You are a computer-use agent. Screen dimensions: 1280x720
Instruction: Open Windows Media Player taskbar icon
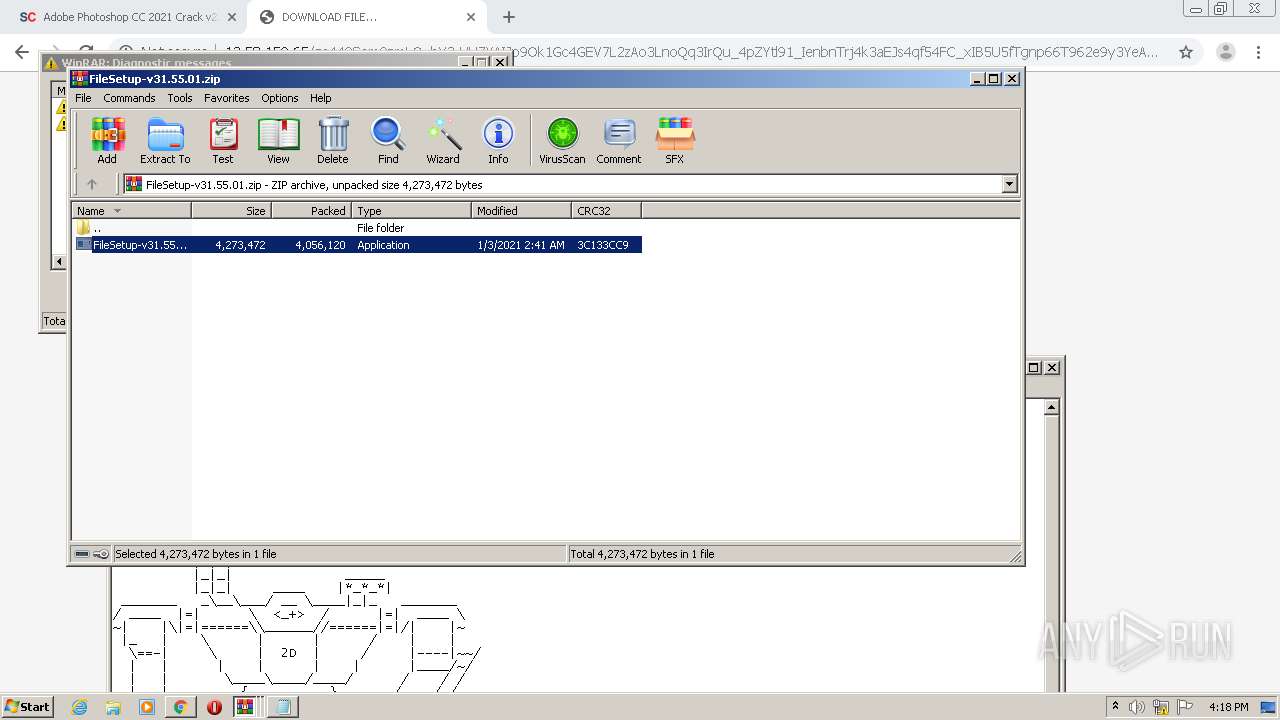click(x=147, y=707)
